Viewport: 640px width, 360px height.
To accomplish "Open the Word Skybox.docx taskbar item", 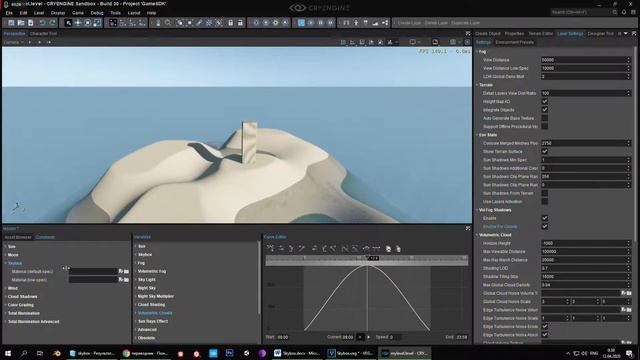I will pos(297,353).
